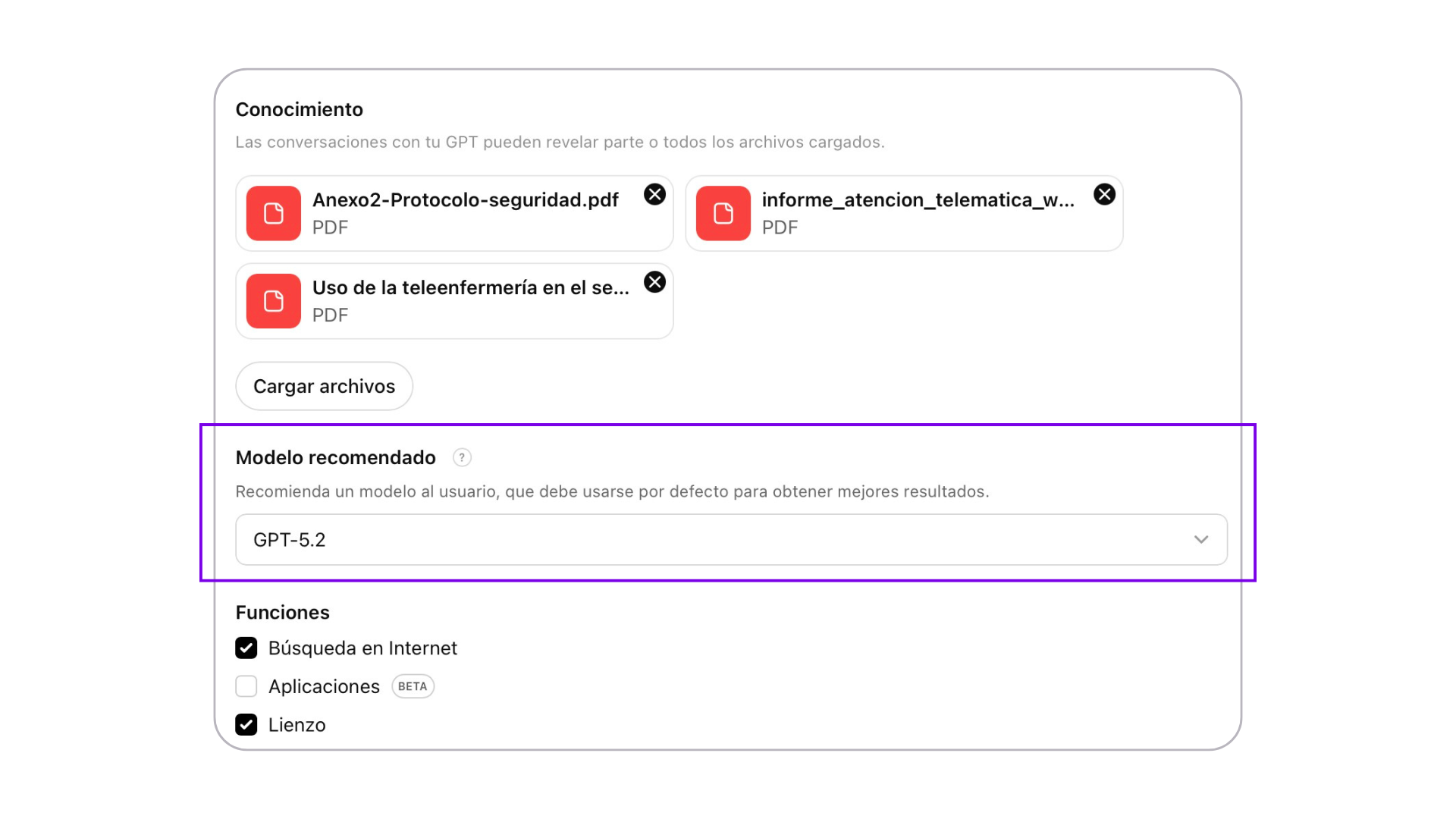The height and width of the screenshot is (819, 1456).
Task: Remove the informe_atencion_telematica PDF file
Action: (1104, 195)
